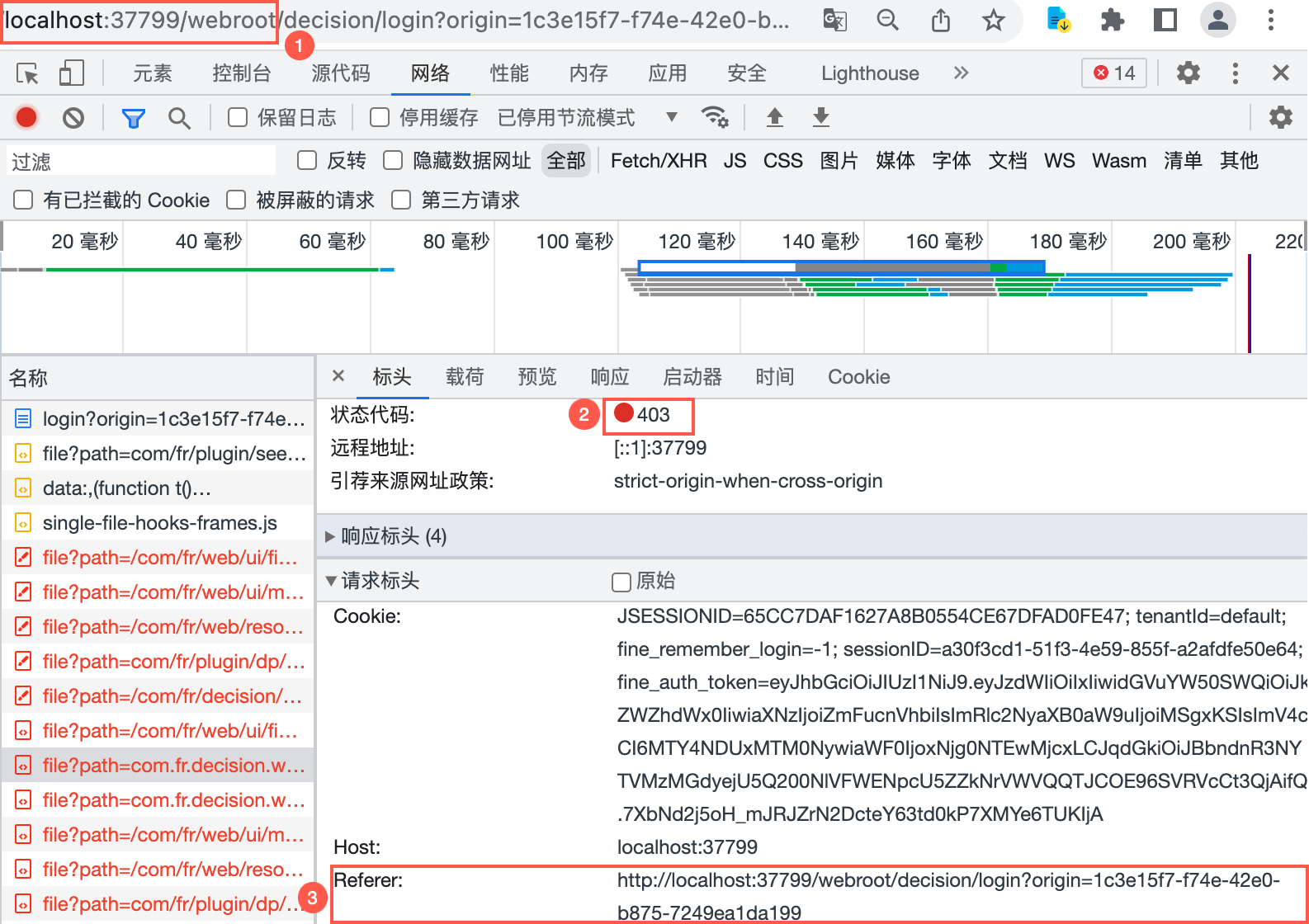Open network conditions wifi icon
1309x924 pixels.
click(715, 117)
